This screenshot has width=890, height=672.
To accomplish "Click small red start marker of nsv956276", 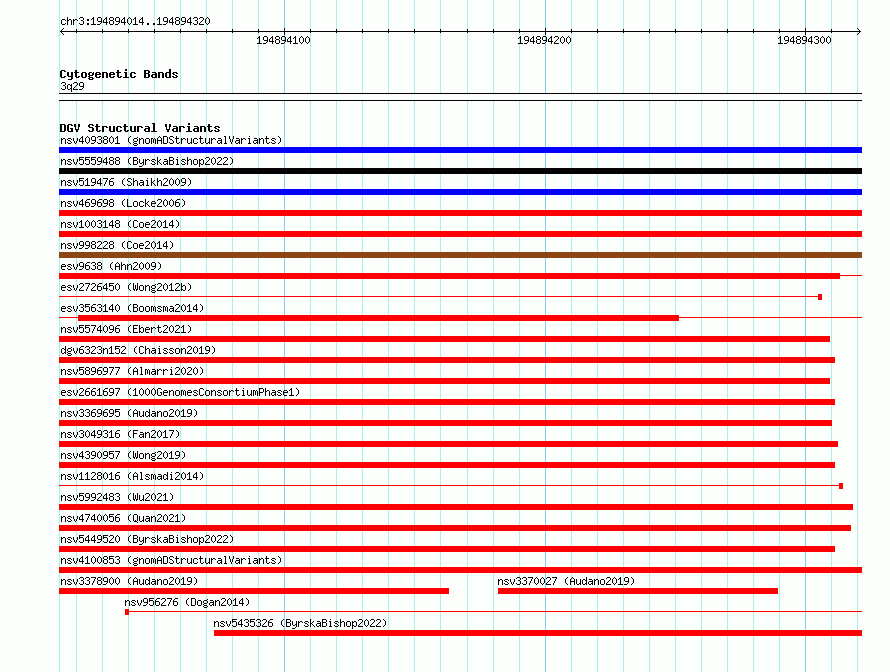I will (127, 612).
